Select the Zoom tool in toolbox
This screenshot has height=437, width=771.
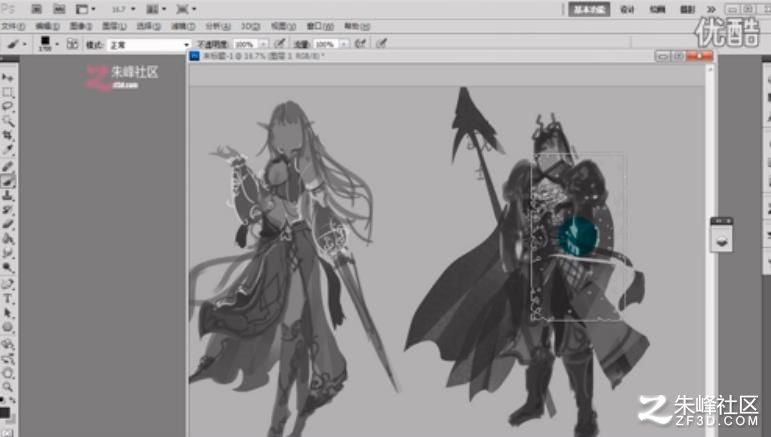[7, 387]
